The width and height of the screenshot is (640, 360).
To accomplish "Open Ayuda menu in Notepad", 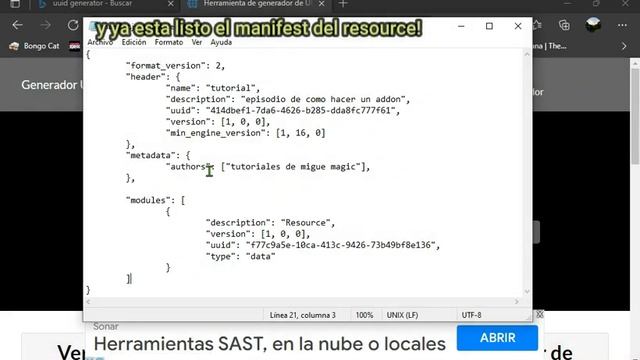I will coord(221,42).
